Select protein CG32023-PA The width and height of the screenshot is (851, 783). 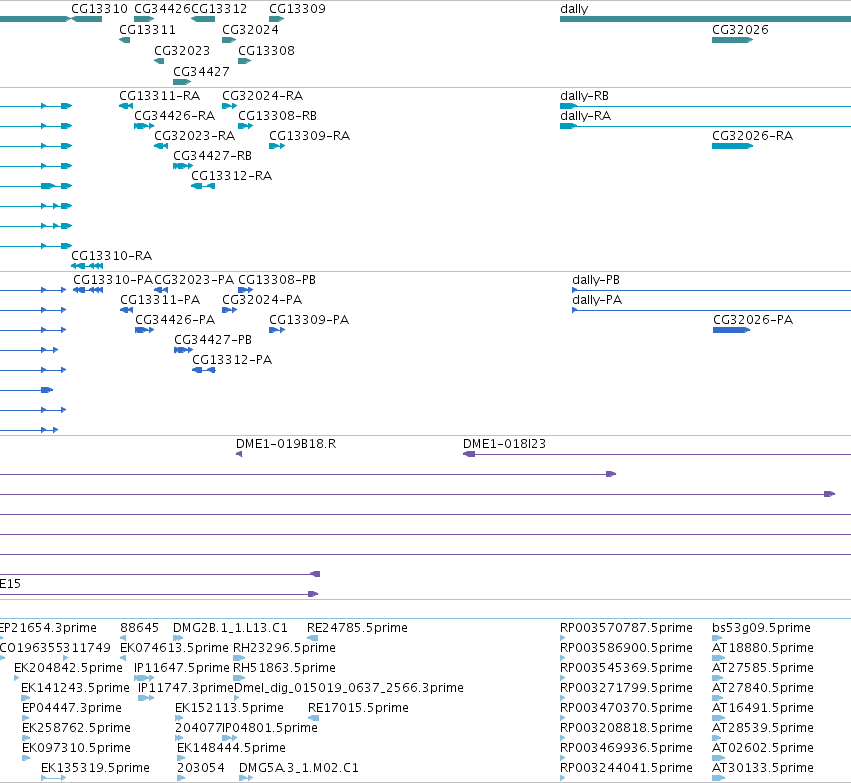coord(194,280)
